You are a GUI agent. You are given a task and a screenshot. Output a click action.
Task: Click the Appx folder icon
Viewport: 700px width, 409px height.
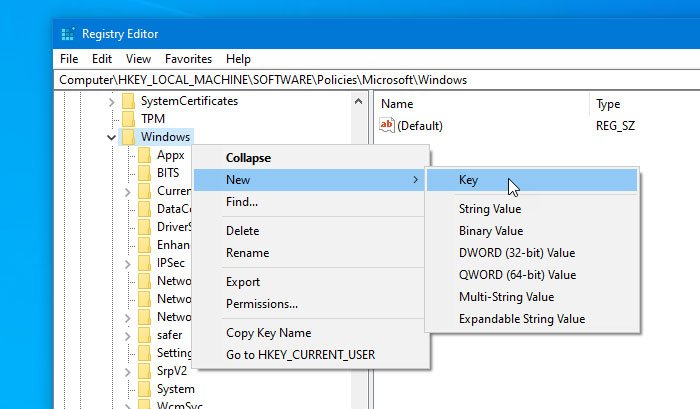click(x=144, y=155)
